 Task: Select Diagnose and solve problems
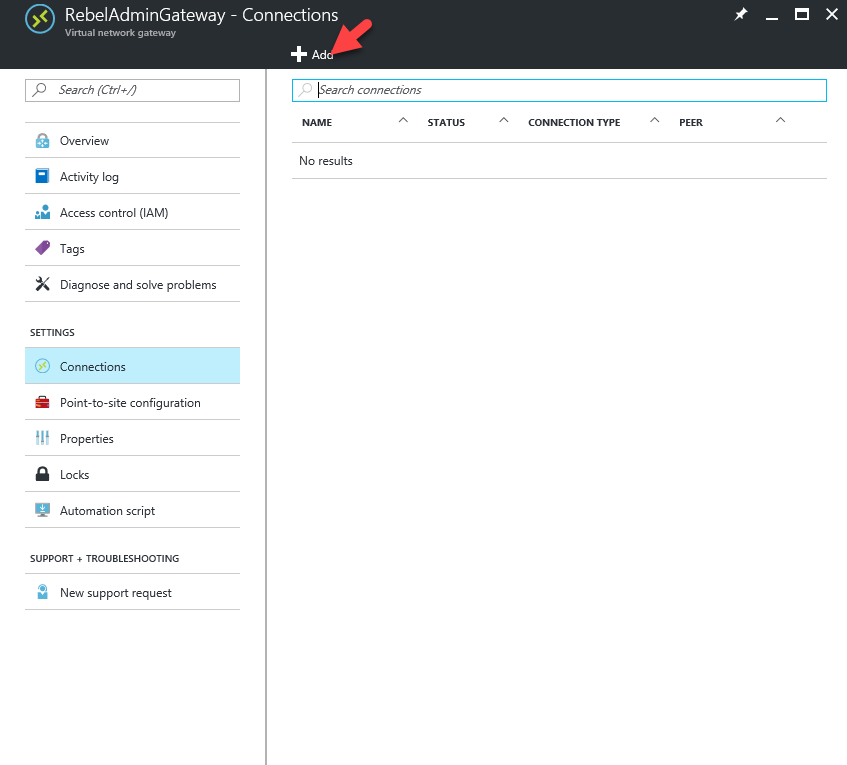[x=132, y=284]
